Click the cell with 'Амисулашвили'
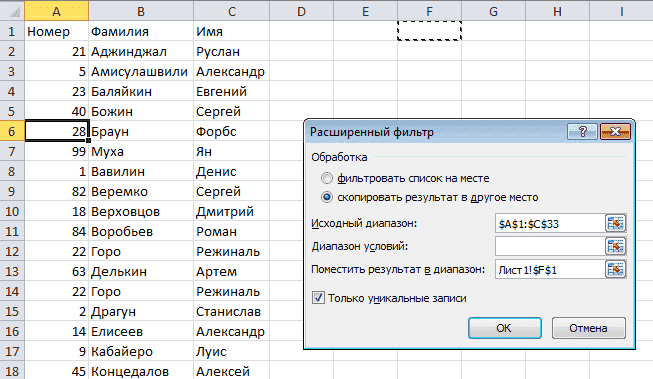Image resolution: width=653 pixels, height=379 pixels. tap(141, 71)
